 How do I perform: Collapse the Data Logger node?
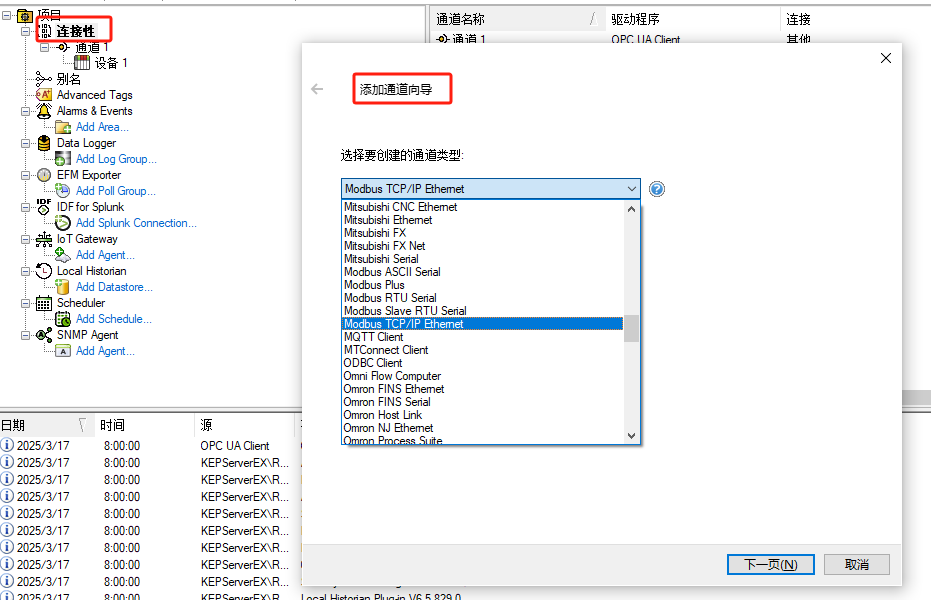pos(26,143)
